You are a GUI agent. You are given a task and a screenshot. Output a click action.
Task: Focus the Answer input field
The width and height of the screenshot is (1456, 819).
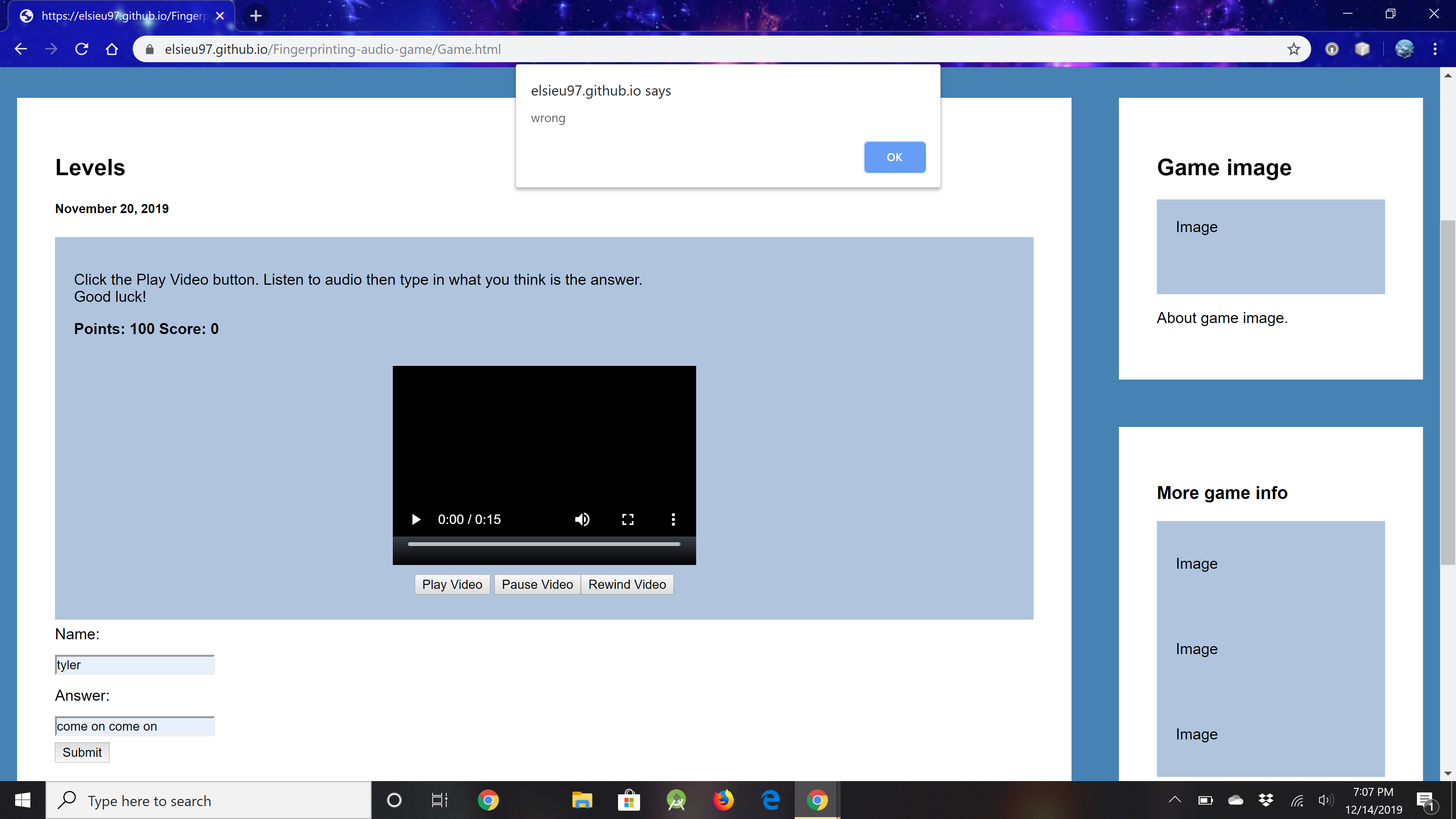pyautogui.click(x=135, y=726)
